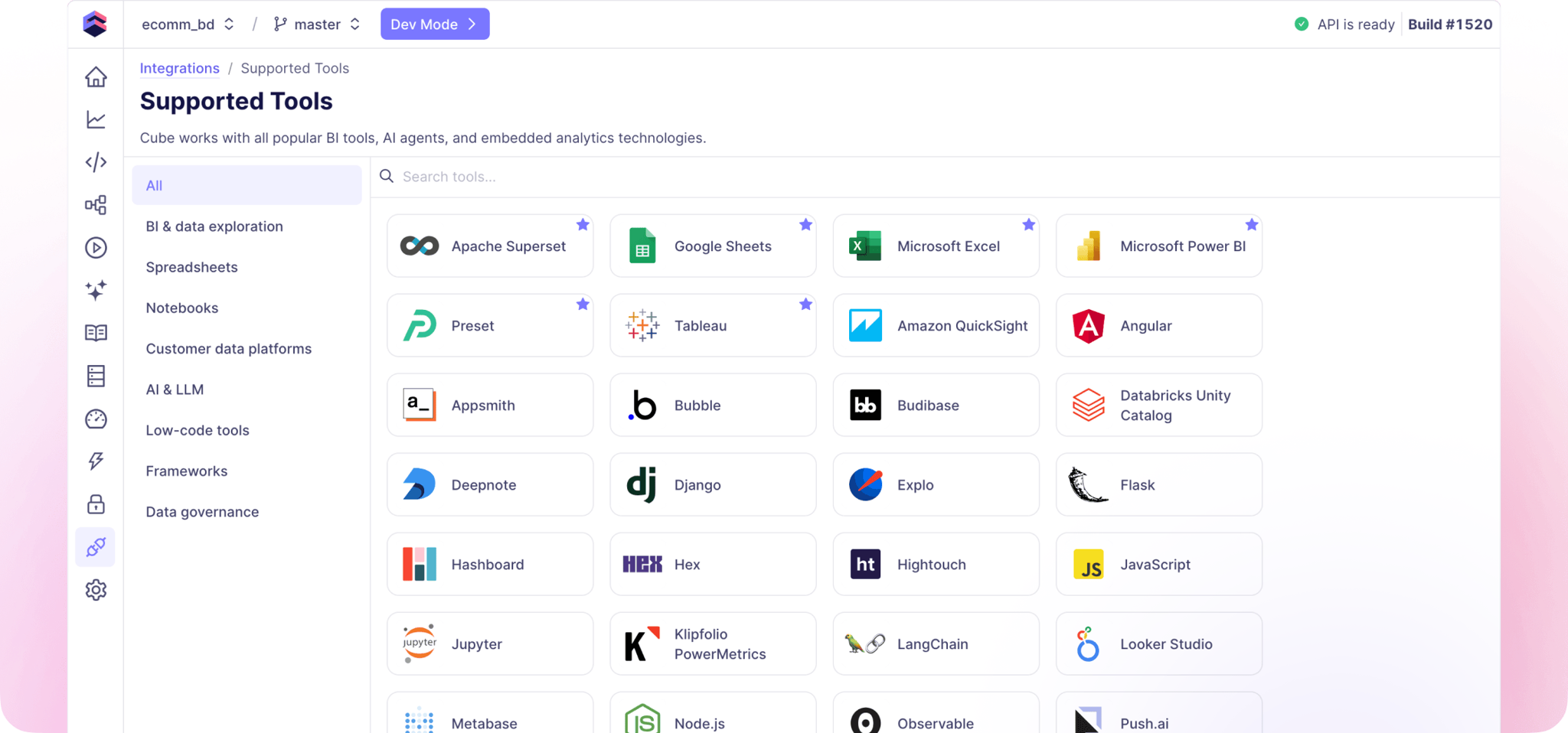Image resolution: width=1568 pixels, height=733 pixels.
Task: Click the Angular logo icon
Action: click(1088, 325)
